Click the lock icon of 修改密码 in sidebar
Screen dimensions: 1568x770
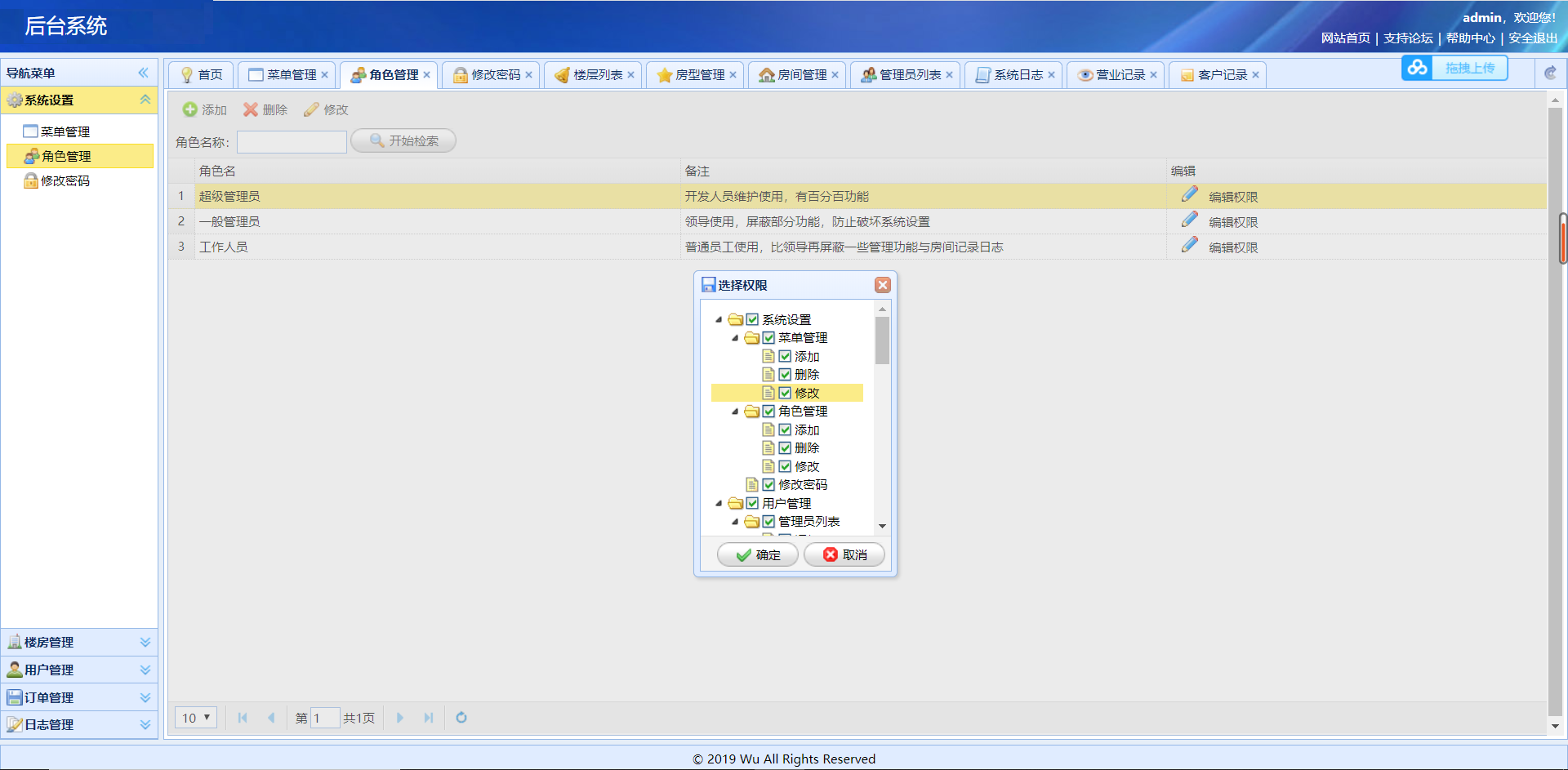pyautogui.click(x=31, y=180)
